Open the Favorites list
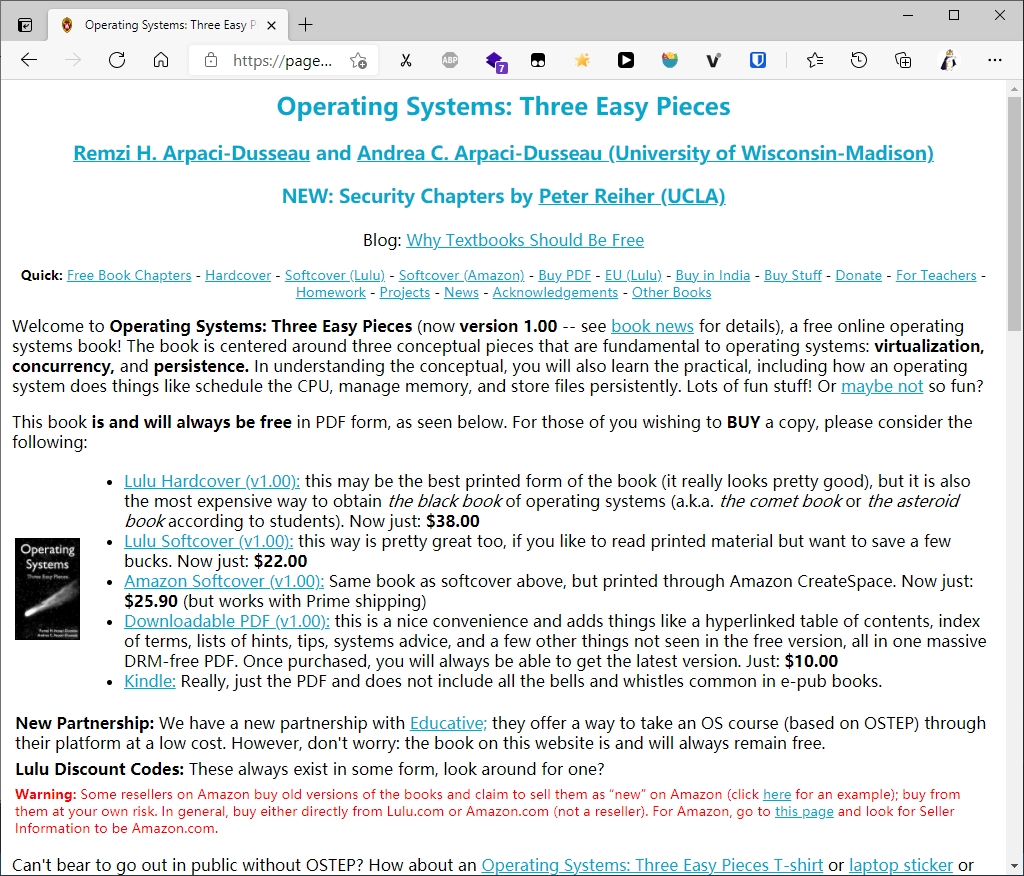Viewport: 1024px width, 876px height. (x=814, y=61)
